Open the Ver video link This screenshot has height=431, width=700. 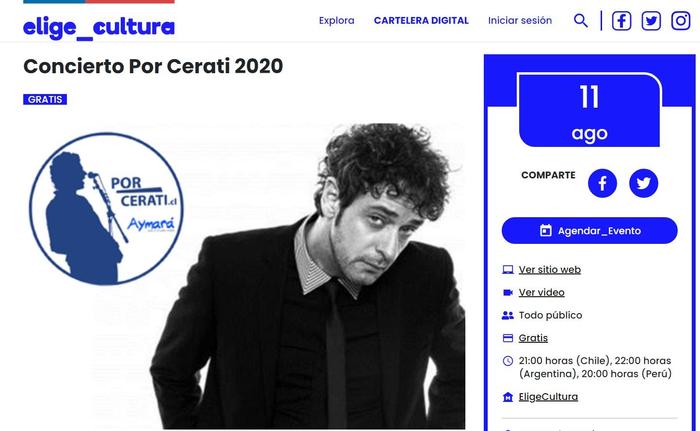point(542,293)
